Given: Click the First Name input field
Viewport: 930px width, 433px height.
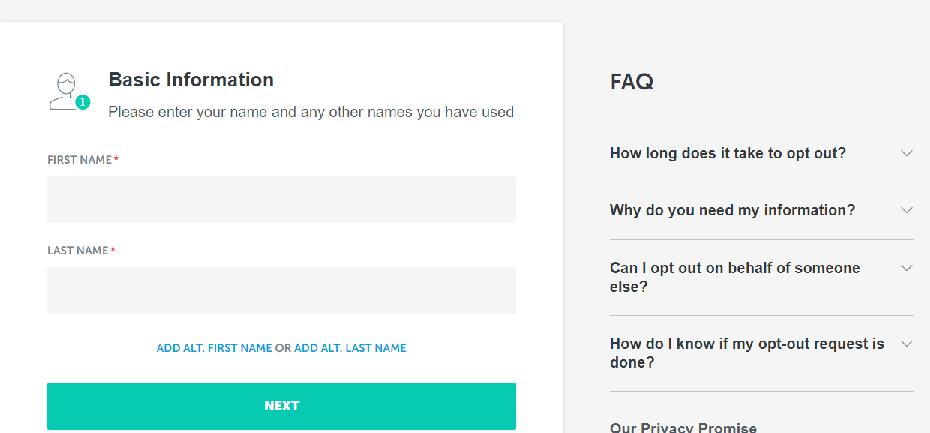Looking at the screenshot, I should (x=281, y=199).
